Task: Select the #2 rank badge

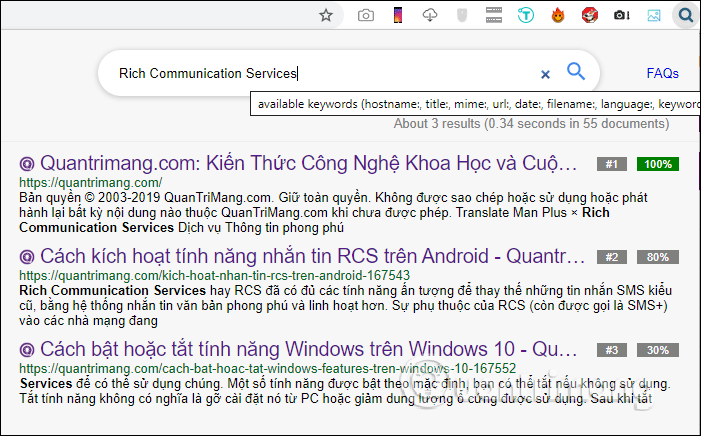Action: [x=612, y=257]
